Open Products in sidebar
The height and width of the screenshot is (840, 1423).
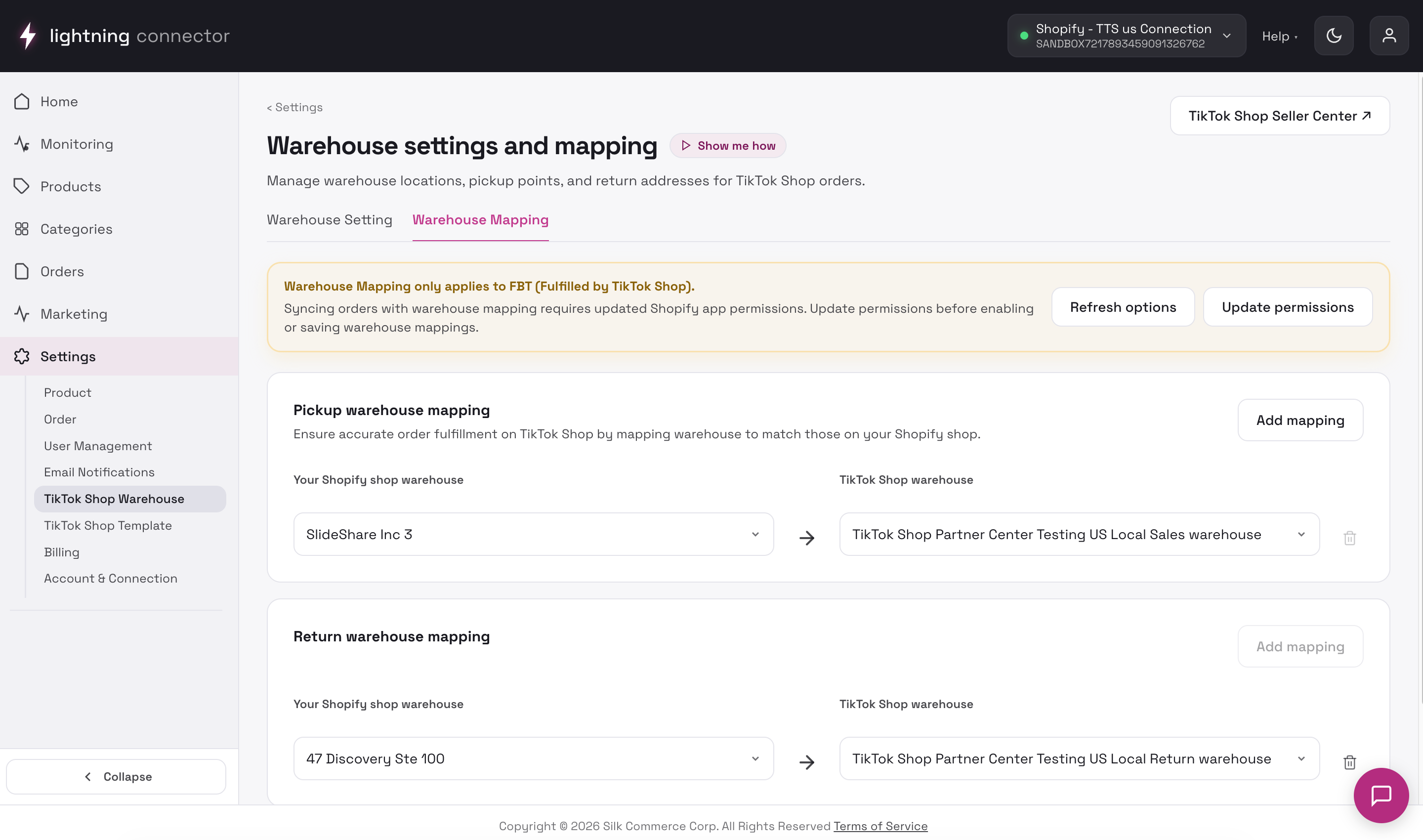click(119, 186)
